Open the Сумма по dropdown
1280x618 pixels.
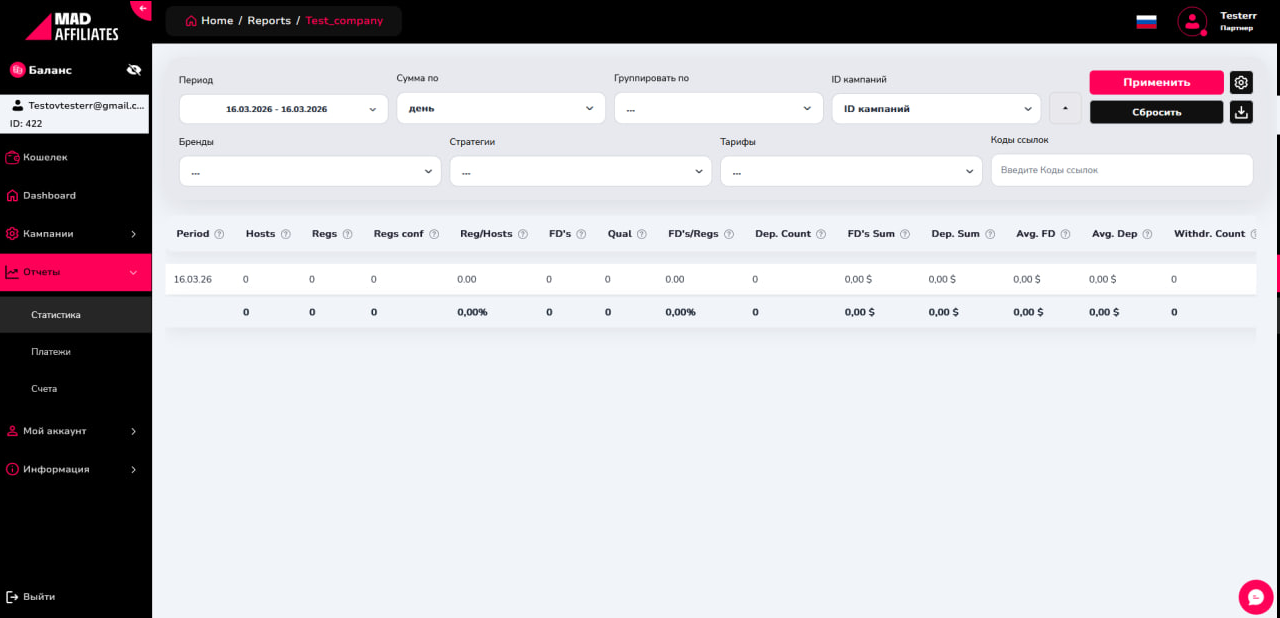pos(500,108)
